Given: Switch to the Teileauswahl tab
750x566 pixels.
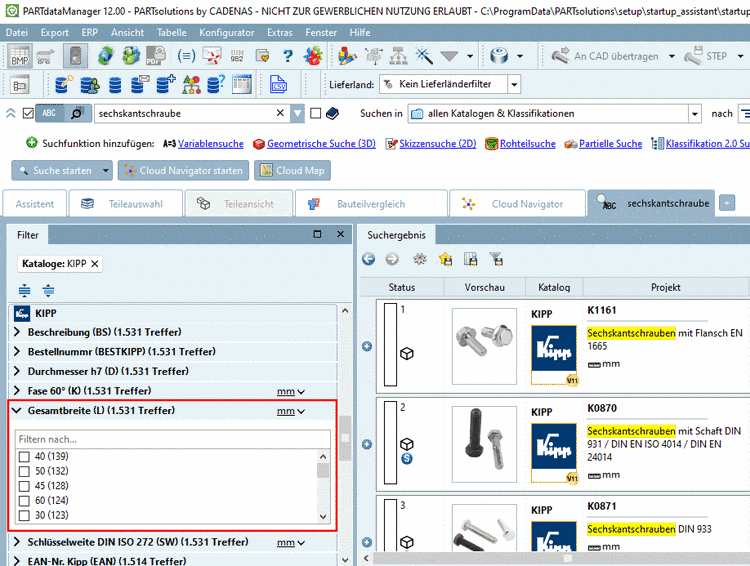Looking at the screenshot, I should [126, 204].
